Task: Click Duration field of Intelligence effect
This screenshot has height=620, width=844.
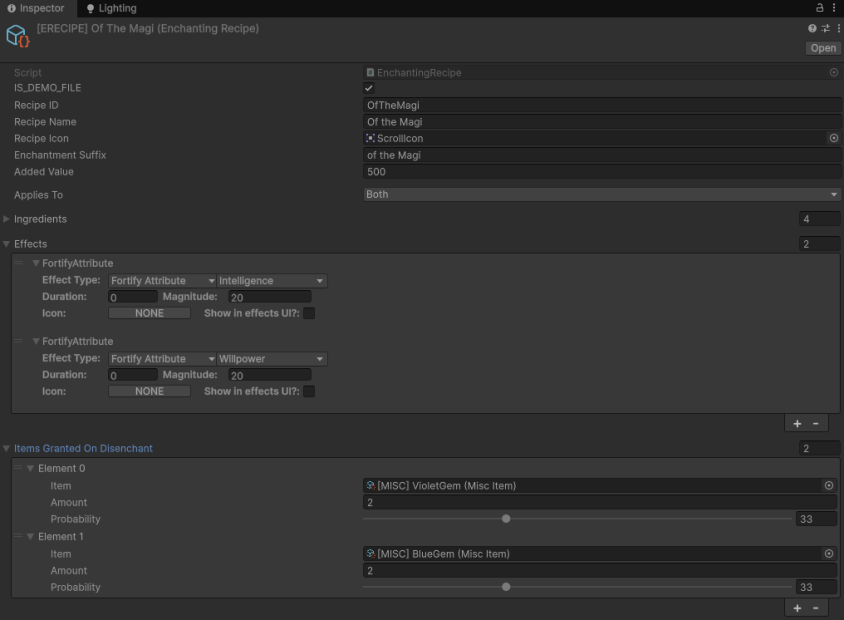Action: 133,297
